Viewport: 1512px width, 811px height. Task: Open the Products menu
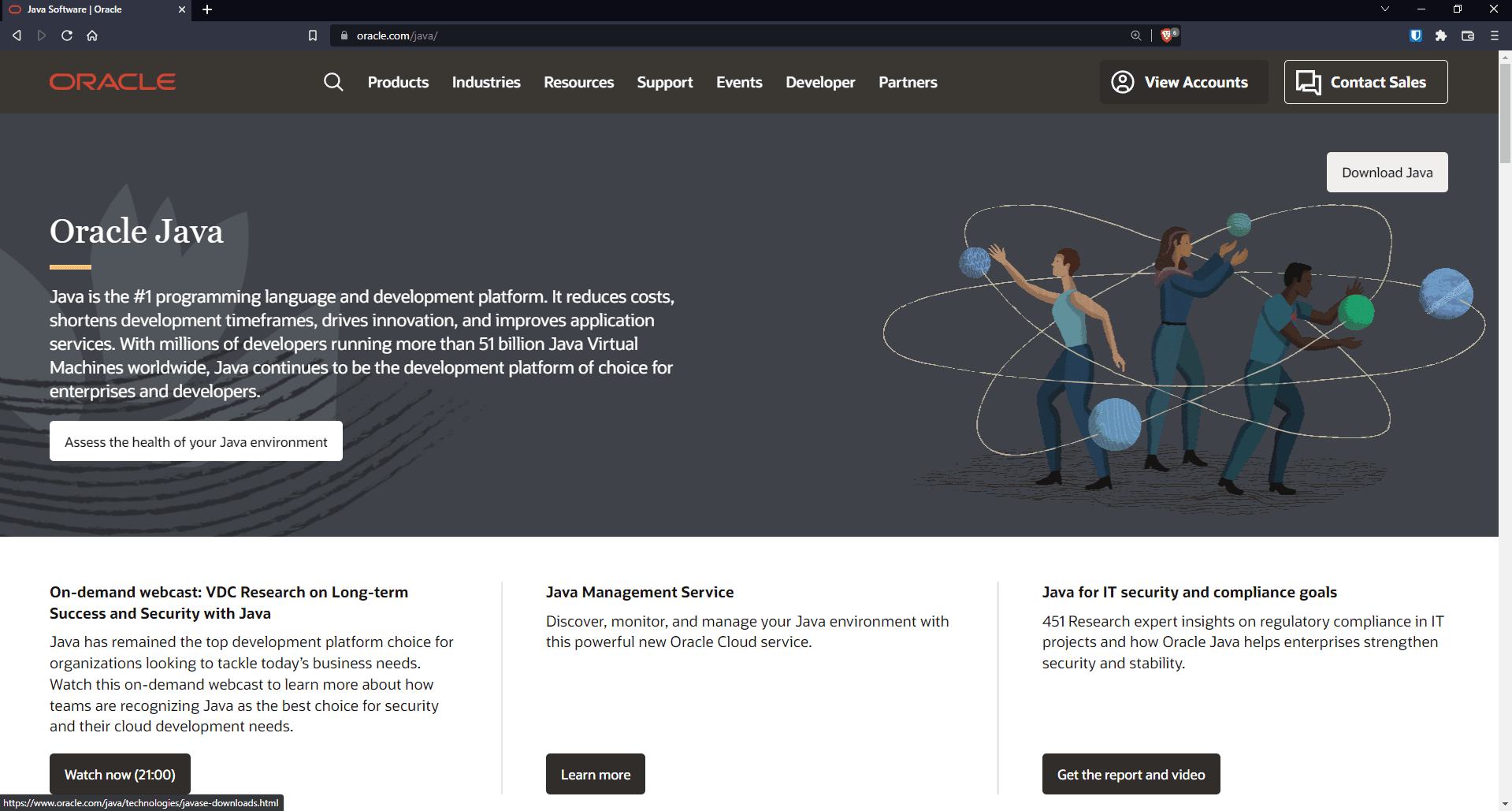click(398, 82)
